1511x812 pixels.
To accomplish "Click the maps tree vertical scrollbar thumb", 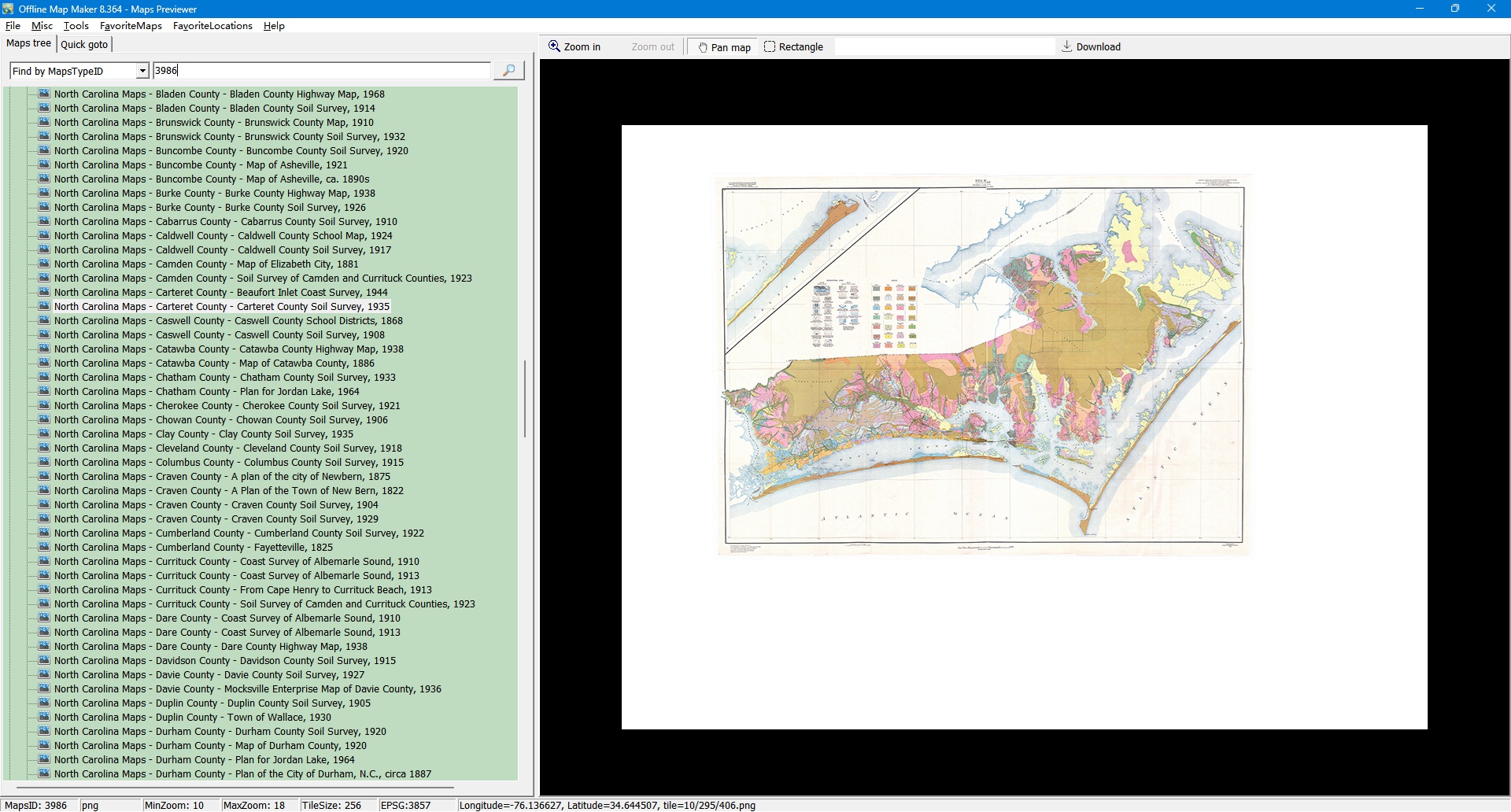I will pos(525,399).
